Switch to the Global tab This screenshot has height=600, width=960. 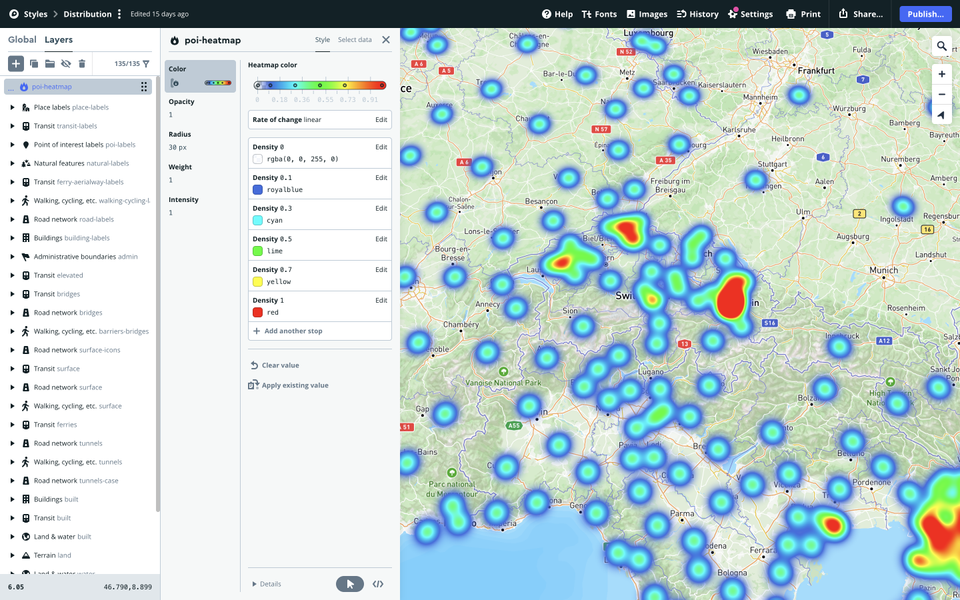[22, 40]
